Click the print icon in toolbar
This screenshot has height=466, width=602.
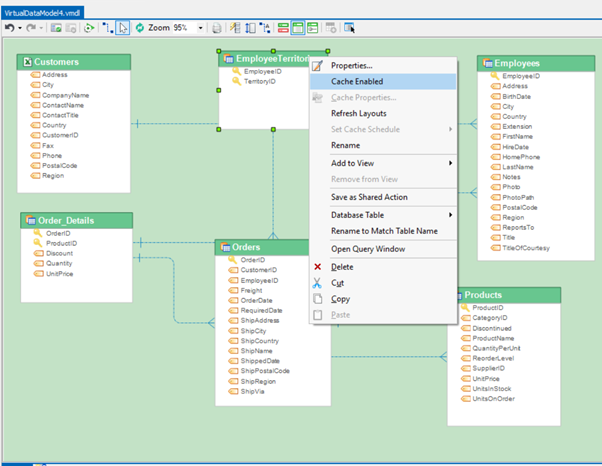(x=216, y=28)
